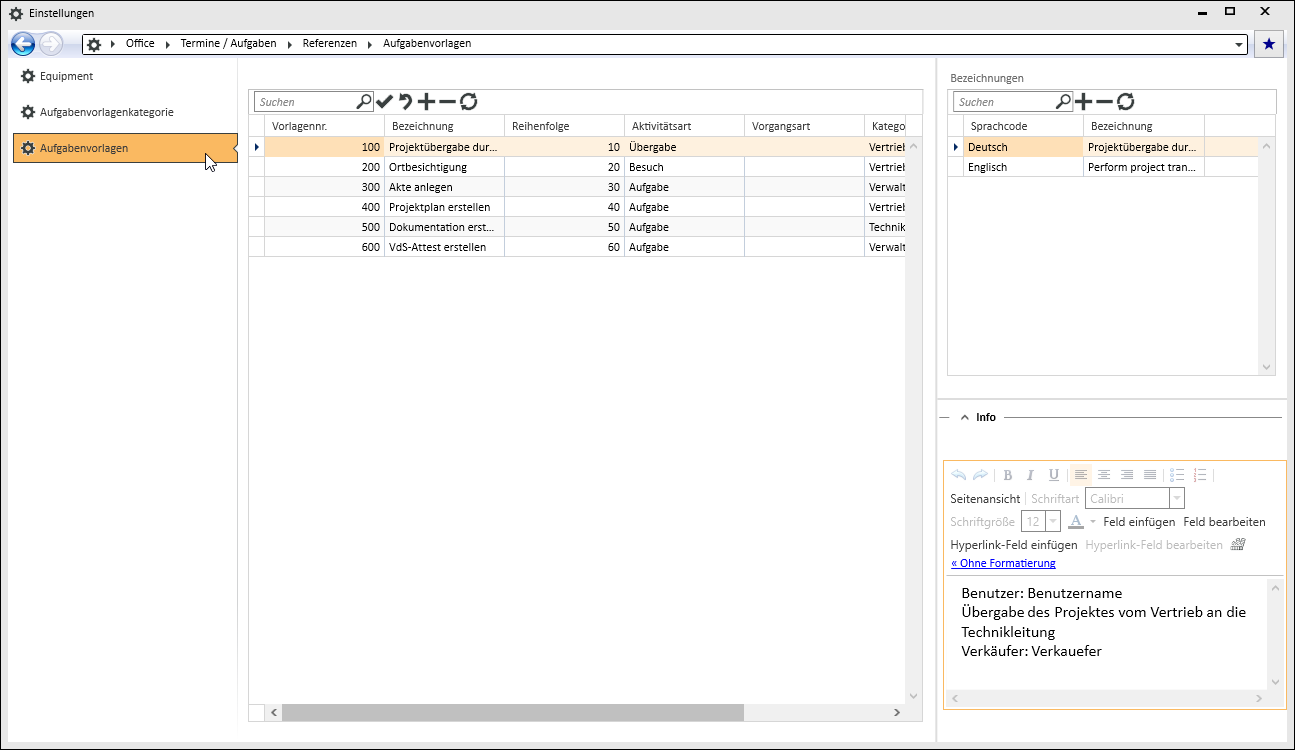Click the font color A button

[1076, 522]
